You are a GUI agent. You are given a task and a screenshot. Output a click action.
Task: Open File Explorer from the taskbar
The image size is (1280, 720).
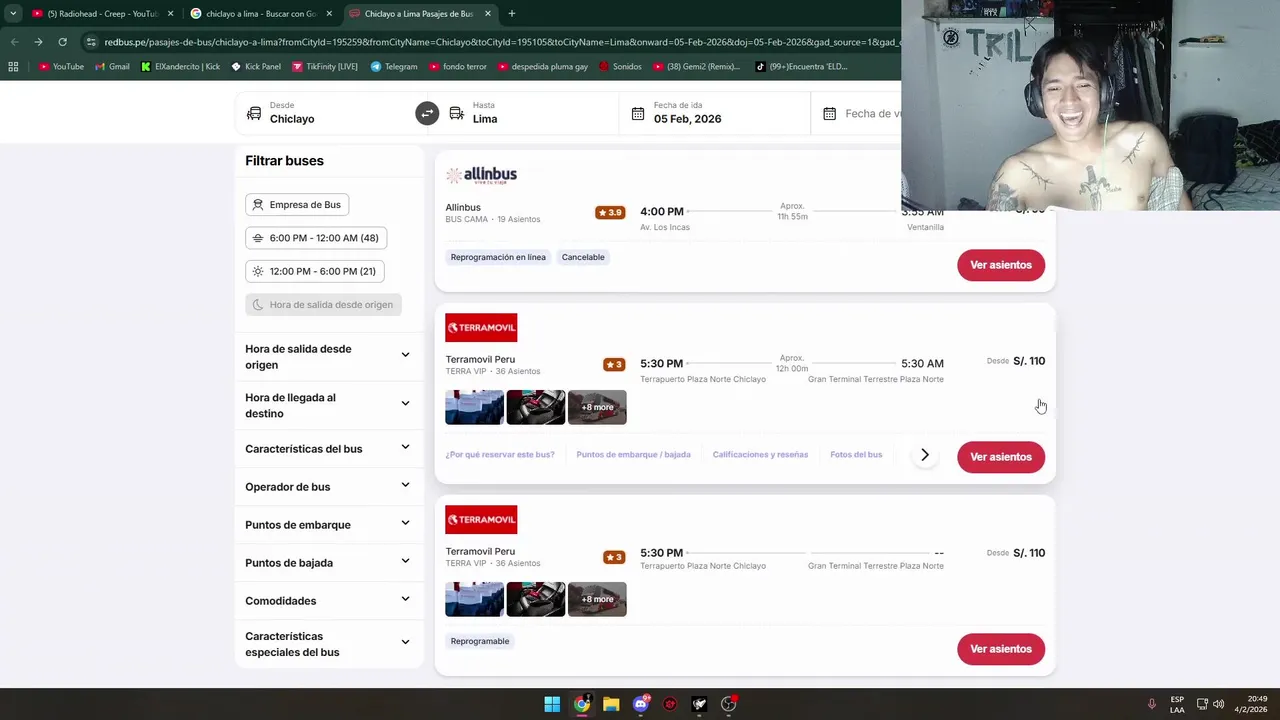pyautogui.click(x=611, y=704)
